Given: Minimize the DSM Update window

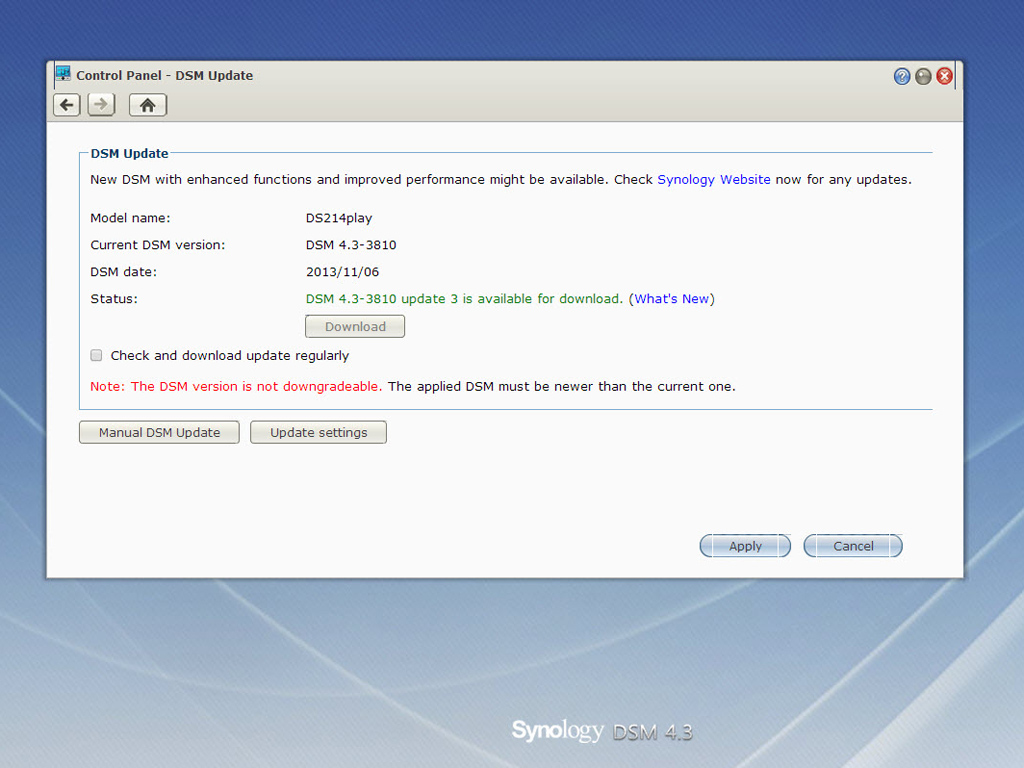Looking at the screenshot, I should (x=923, y=76).
